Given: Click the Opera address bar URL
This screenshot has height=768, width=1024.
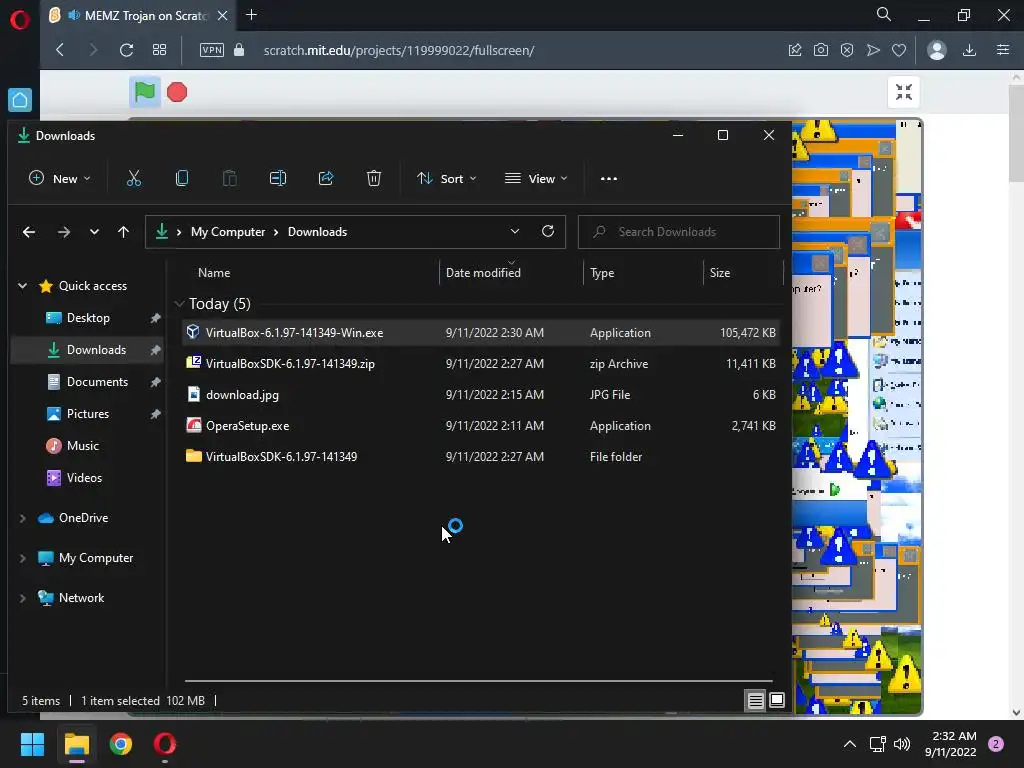Looking at the screenshot, I should [x=399, y=50].
